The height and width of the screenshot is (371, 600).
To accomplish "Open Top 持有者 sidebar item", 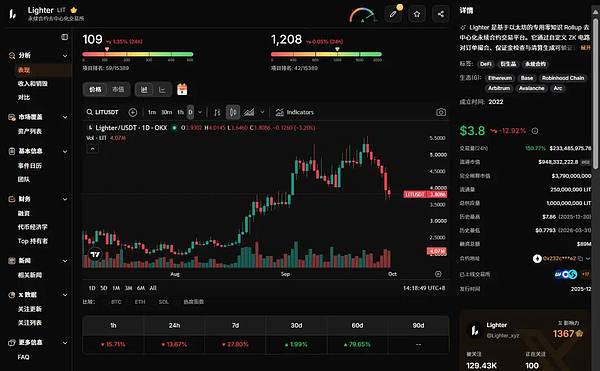I will click(33, 241).
